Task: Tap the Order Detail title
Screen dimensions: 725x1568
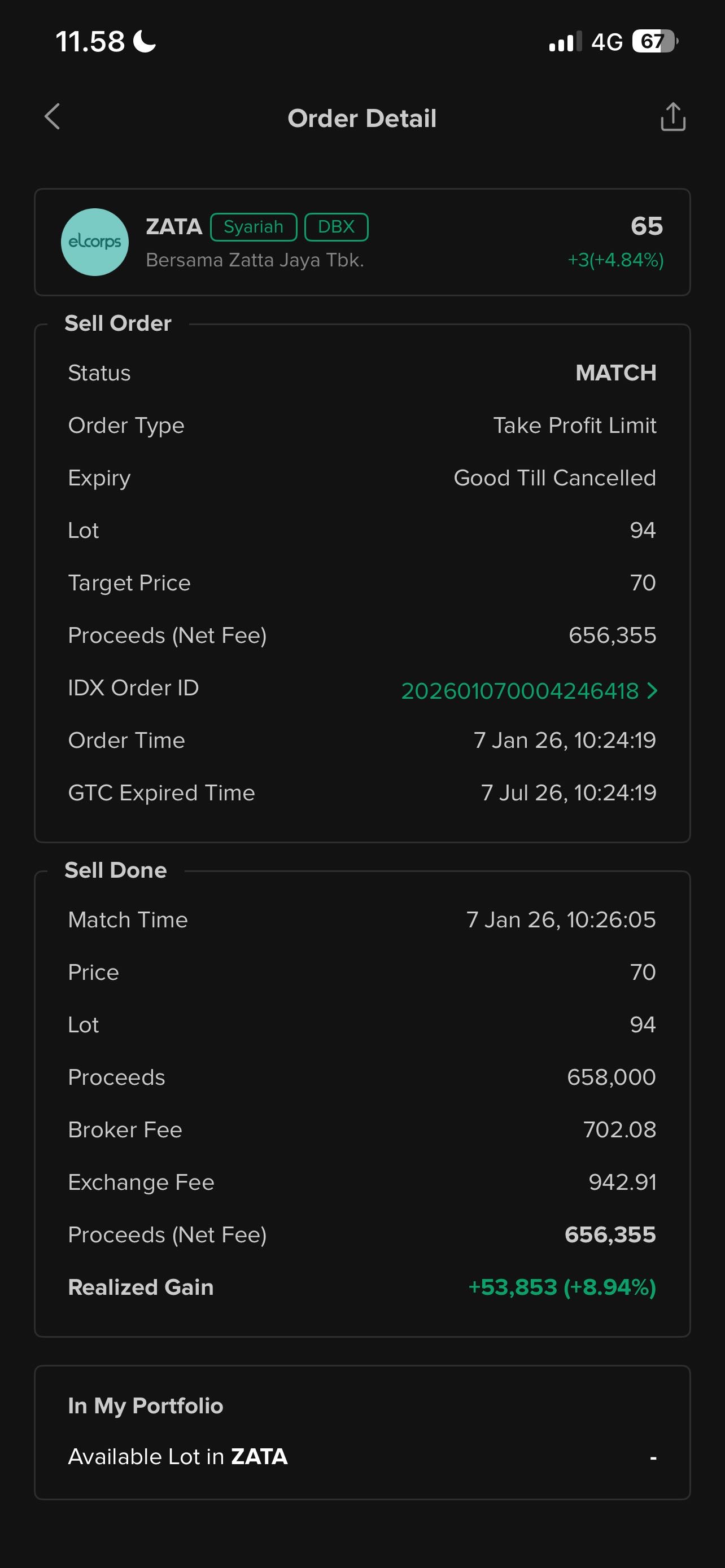Action: click(x=362, y=118)
